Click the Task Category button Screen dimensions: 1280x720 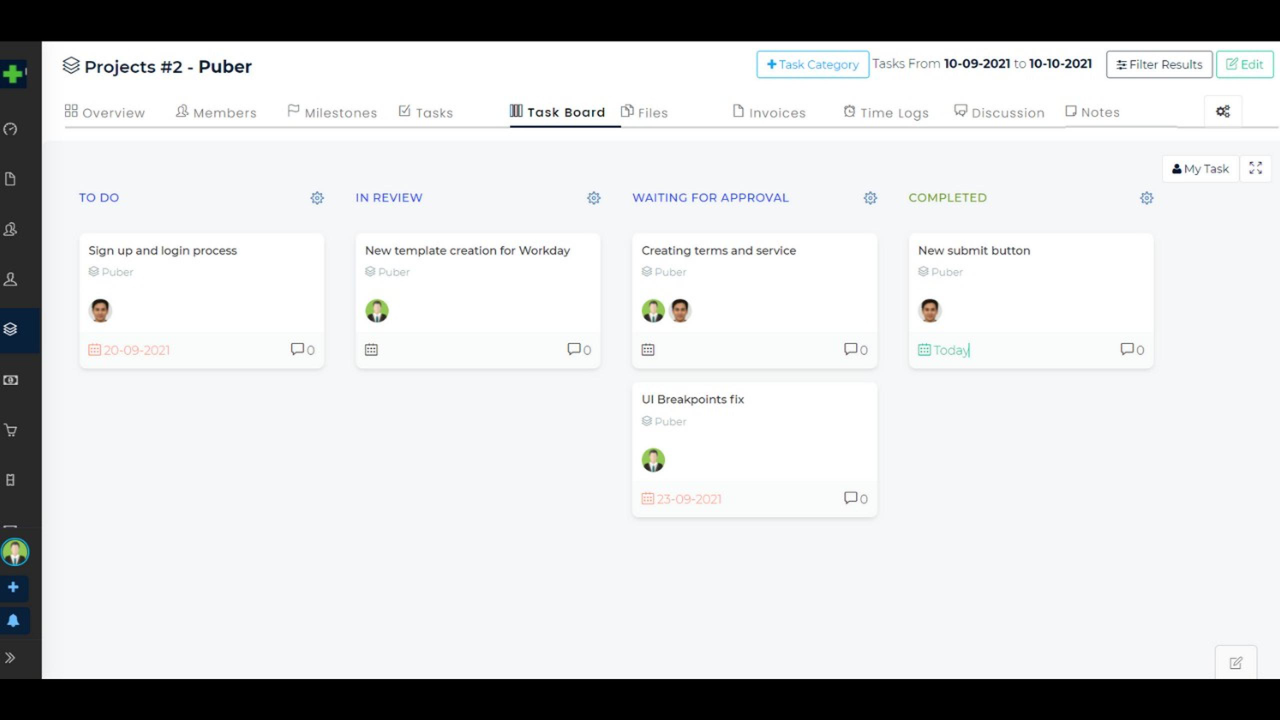coord(812,65)
